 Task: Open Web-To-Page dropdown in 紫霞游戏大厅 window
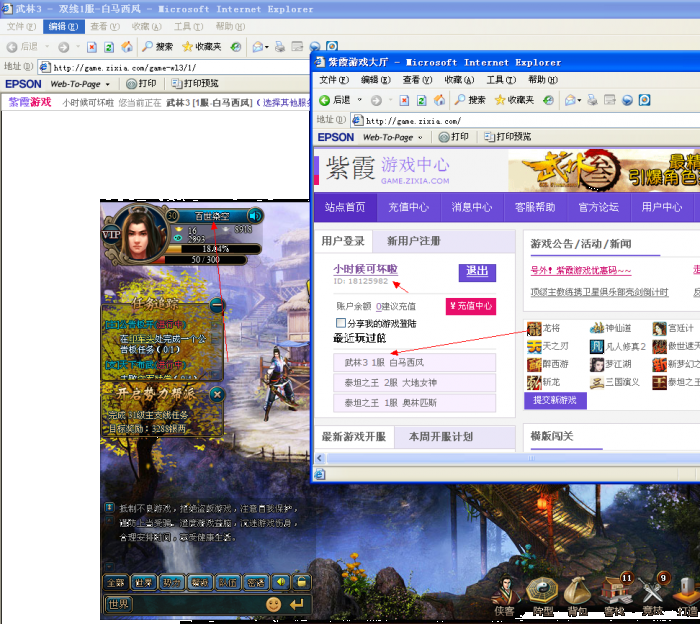(x=420, y=137)
